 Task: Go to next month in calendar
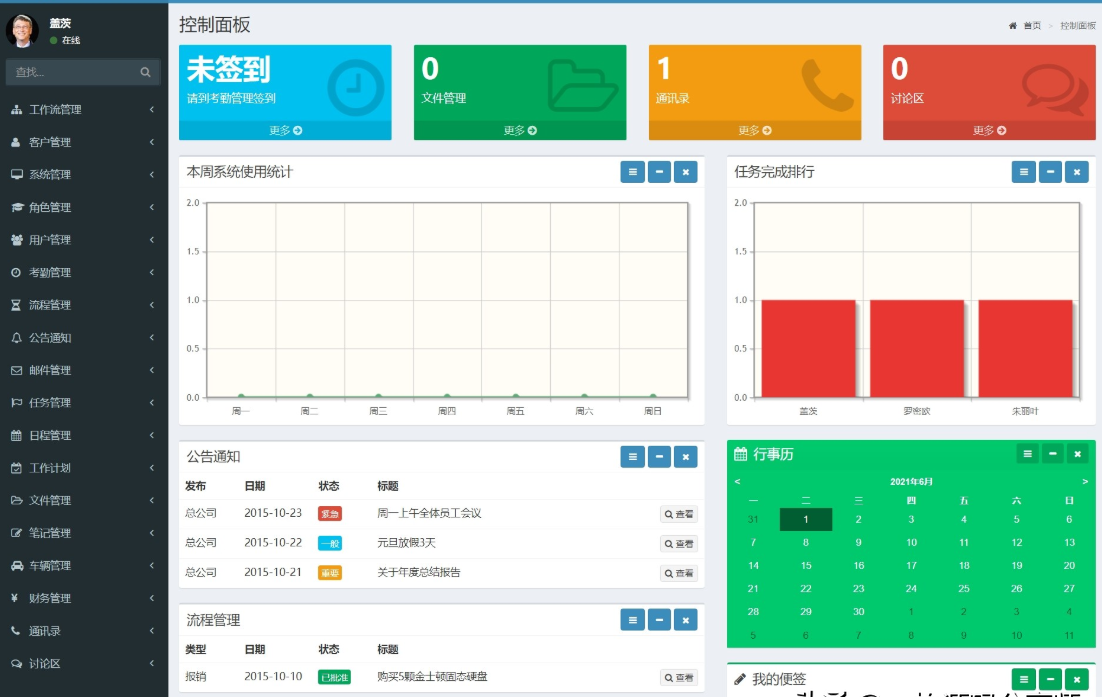(x=1084, y=482)
